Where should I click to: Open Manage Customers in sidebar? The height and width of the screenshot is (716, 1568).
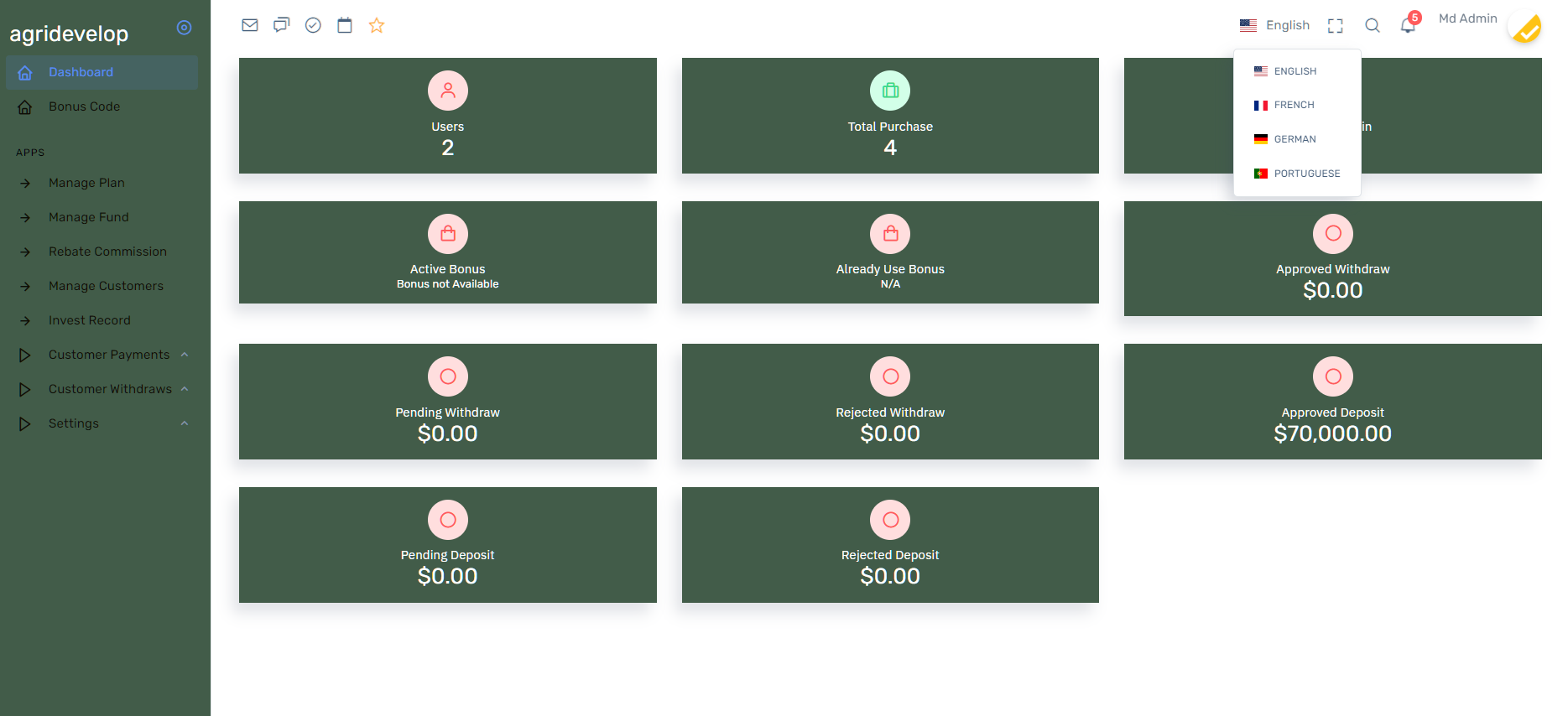106,286
